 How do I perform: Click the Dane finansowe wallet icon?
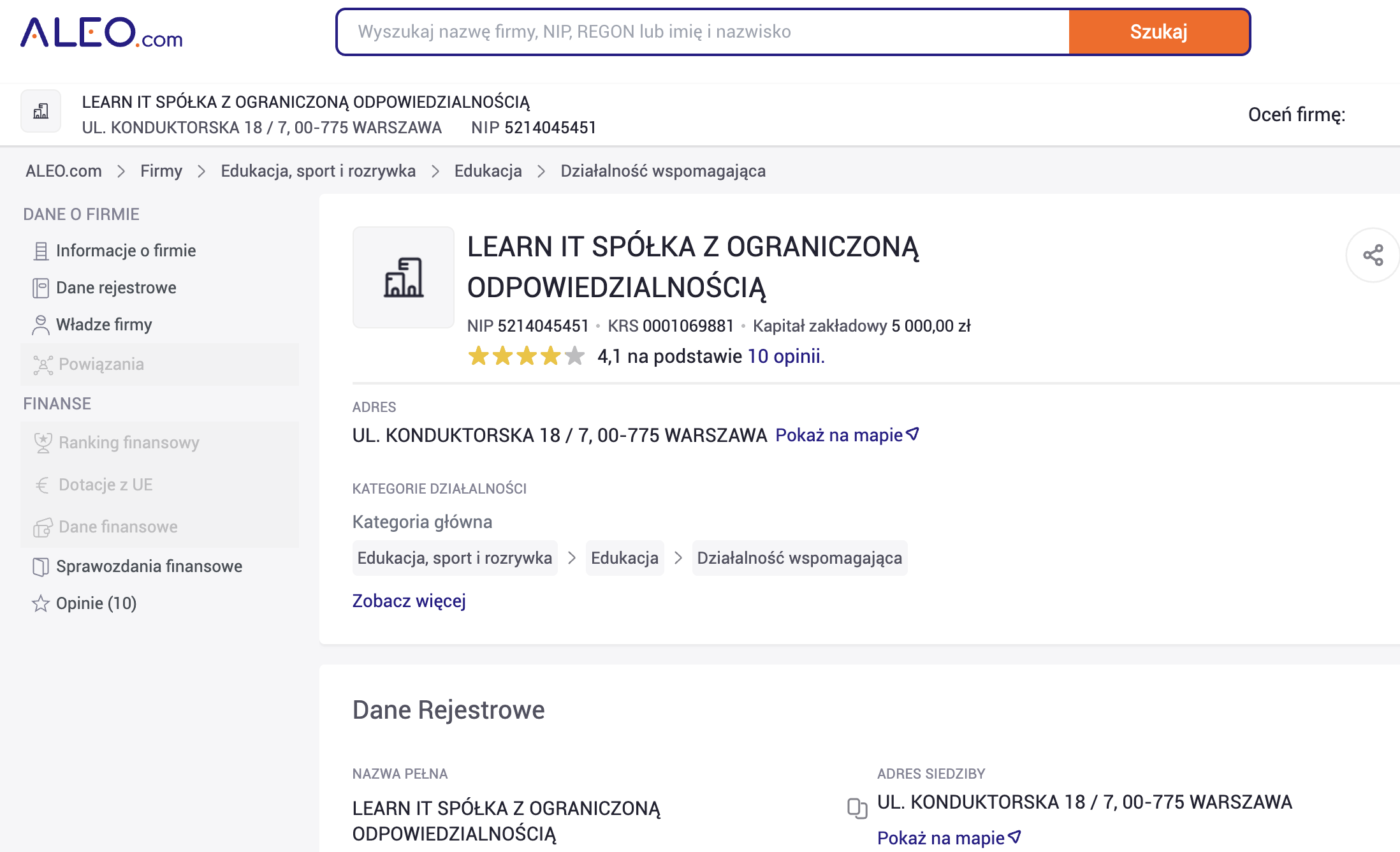pos(43,527)
